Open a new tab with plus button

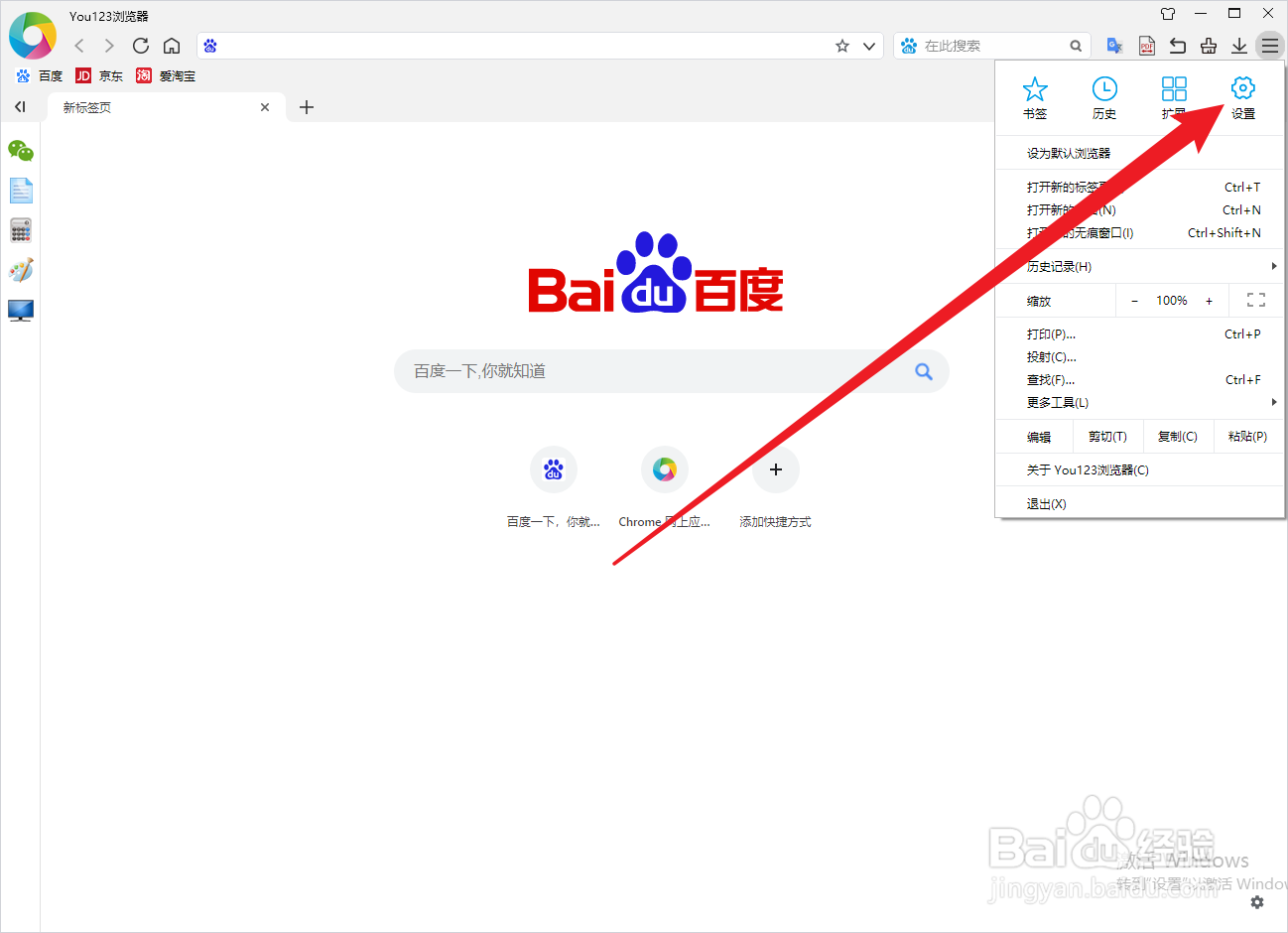click(307, 107)
